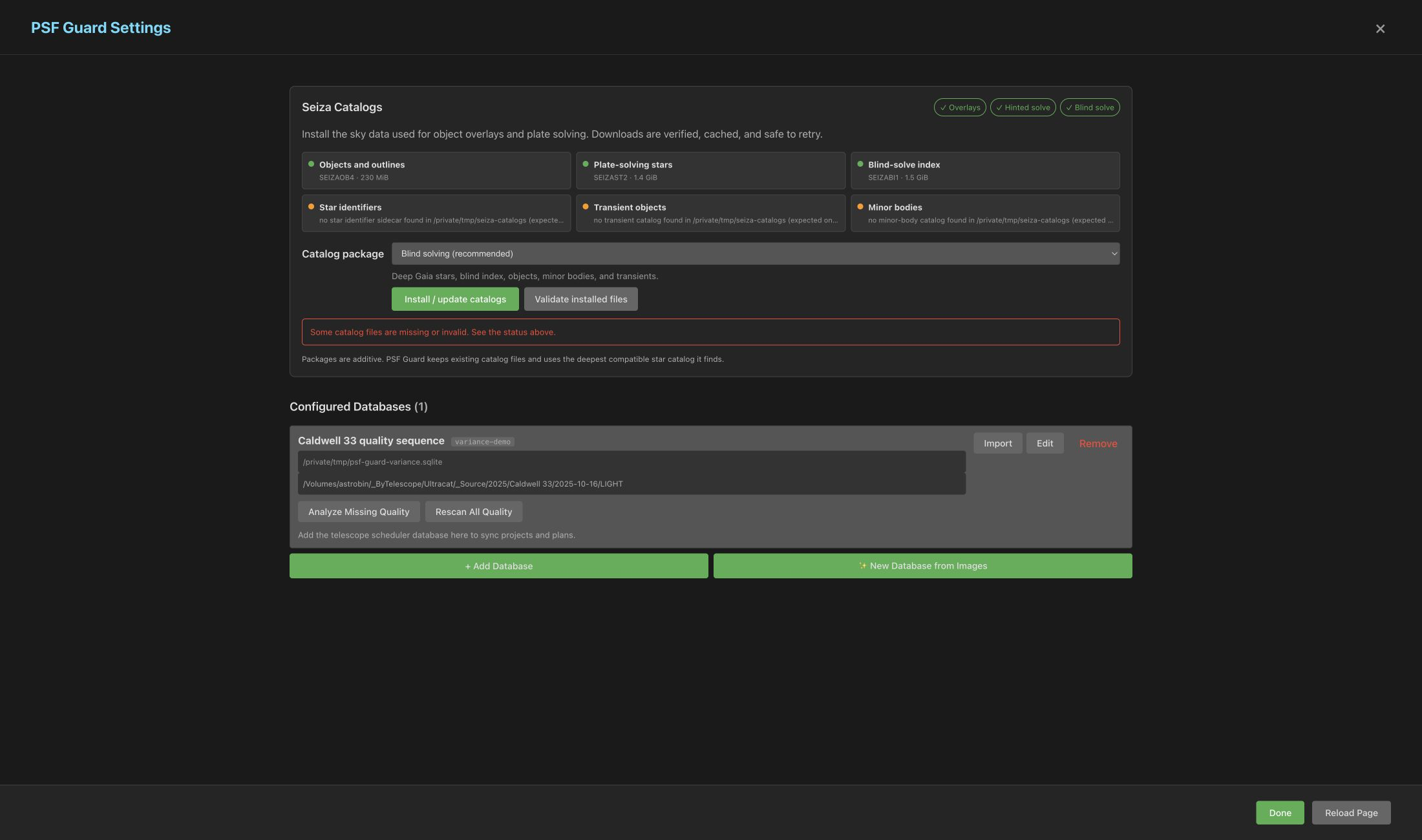
Task: Open the Plate-solving stars catalog card
Action: pos(710,171)
